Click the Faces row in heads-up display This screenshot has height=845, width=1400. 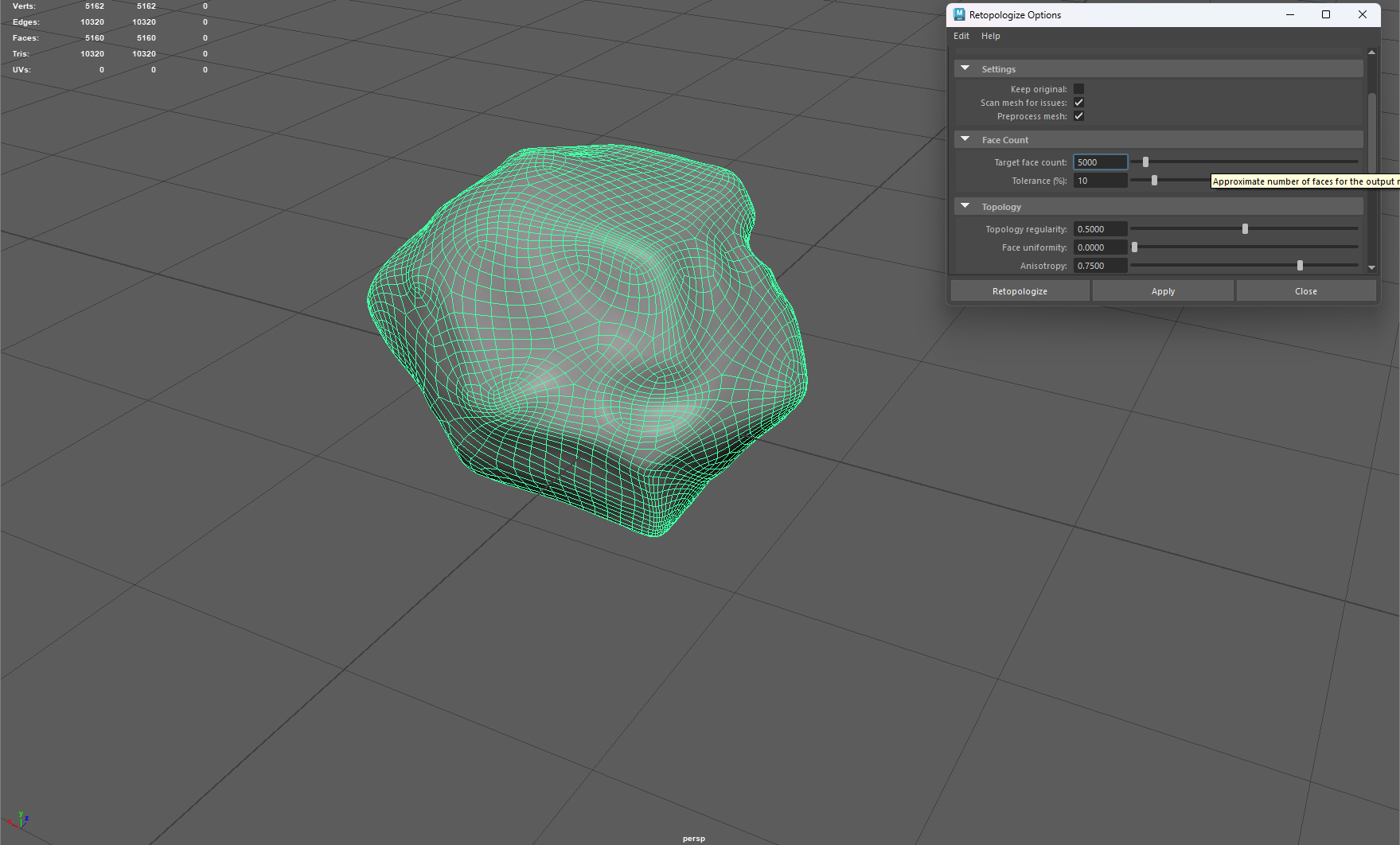point(110,38)
